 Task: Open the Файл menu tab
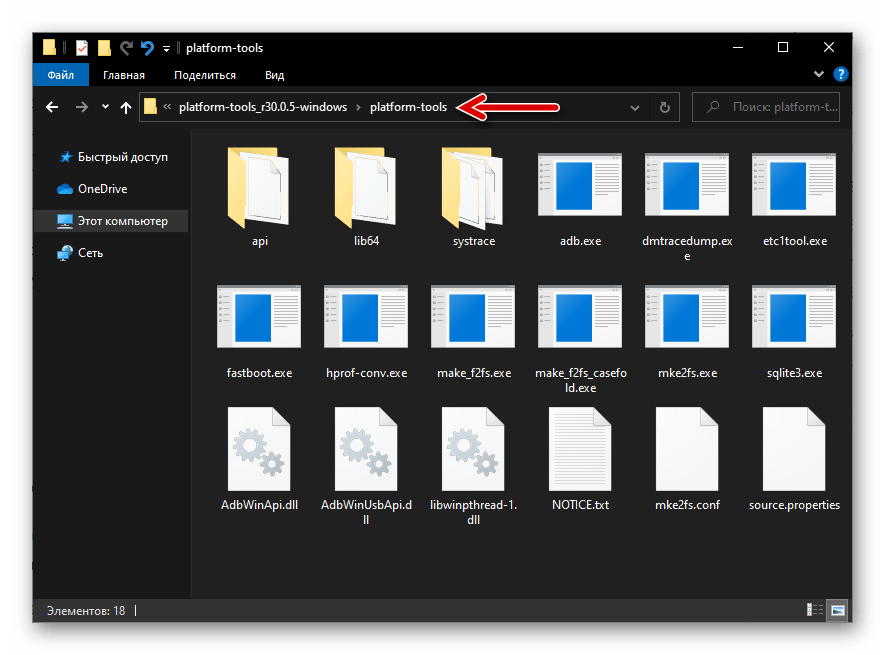60,75
